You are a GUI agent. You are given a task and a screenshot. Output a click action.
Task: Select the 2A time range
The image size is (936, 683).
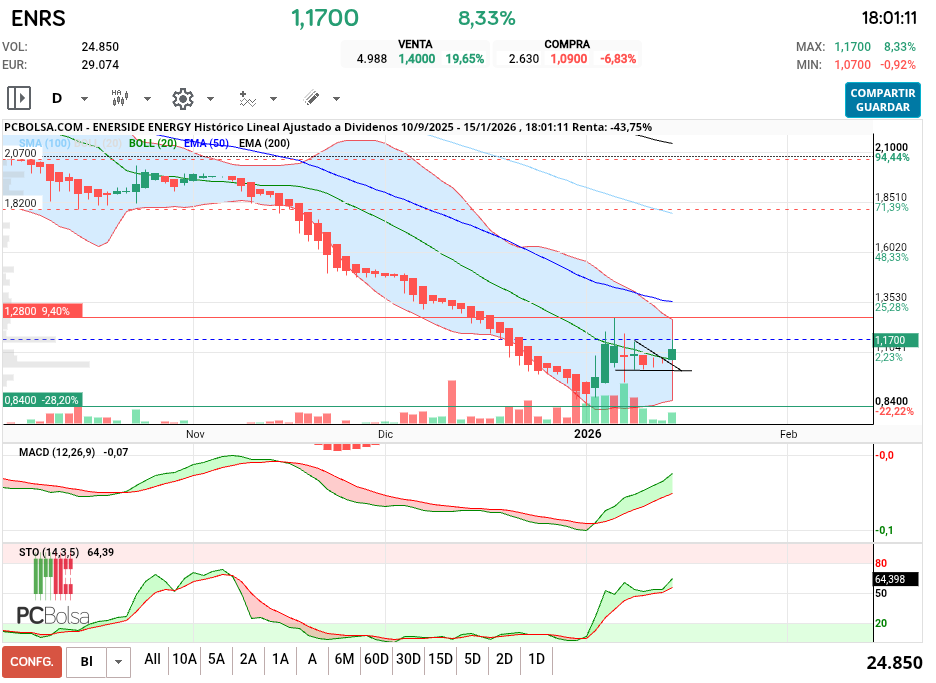click(x=248, y=659)
